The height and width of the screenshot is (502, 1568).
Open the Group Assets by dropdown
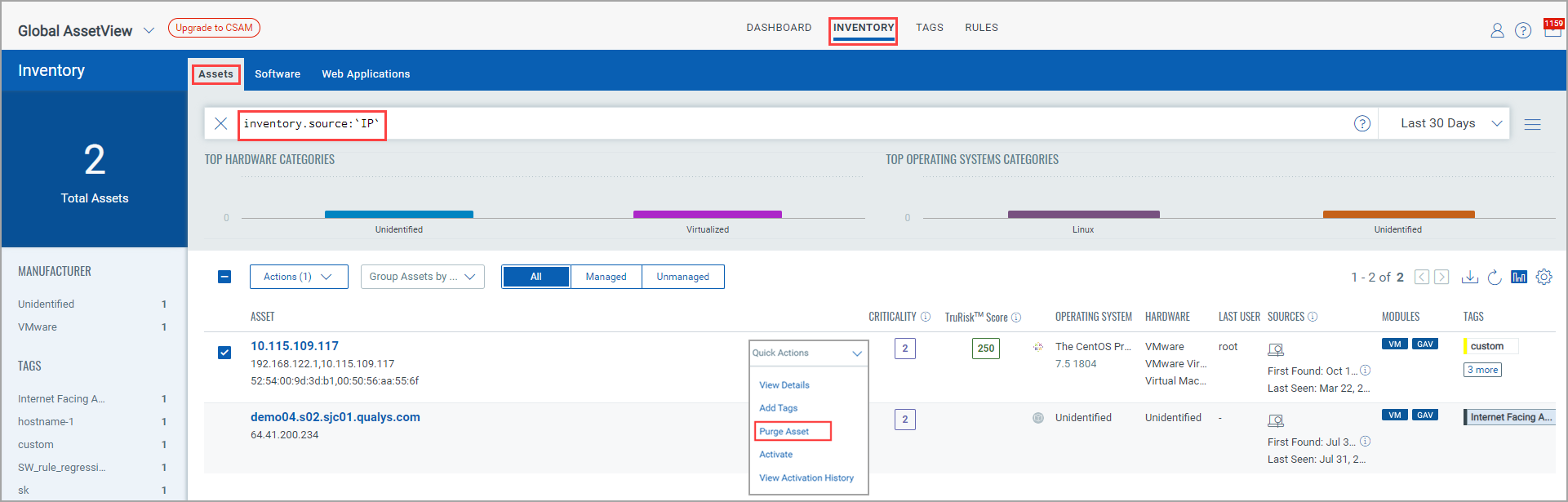coord(423,277)
